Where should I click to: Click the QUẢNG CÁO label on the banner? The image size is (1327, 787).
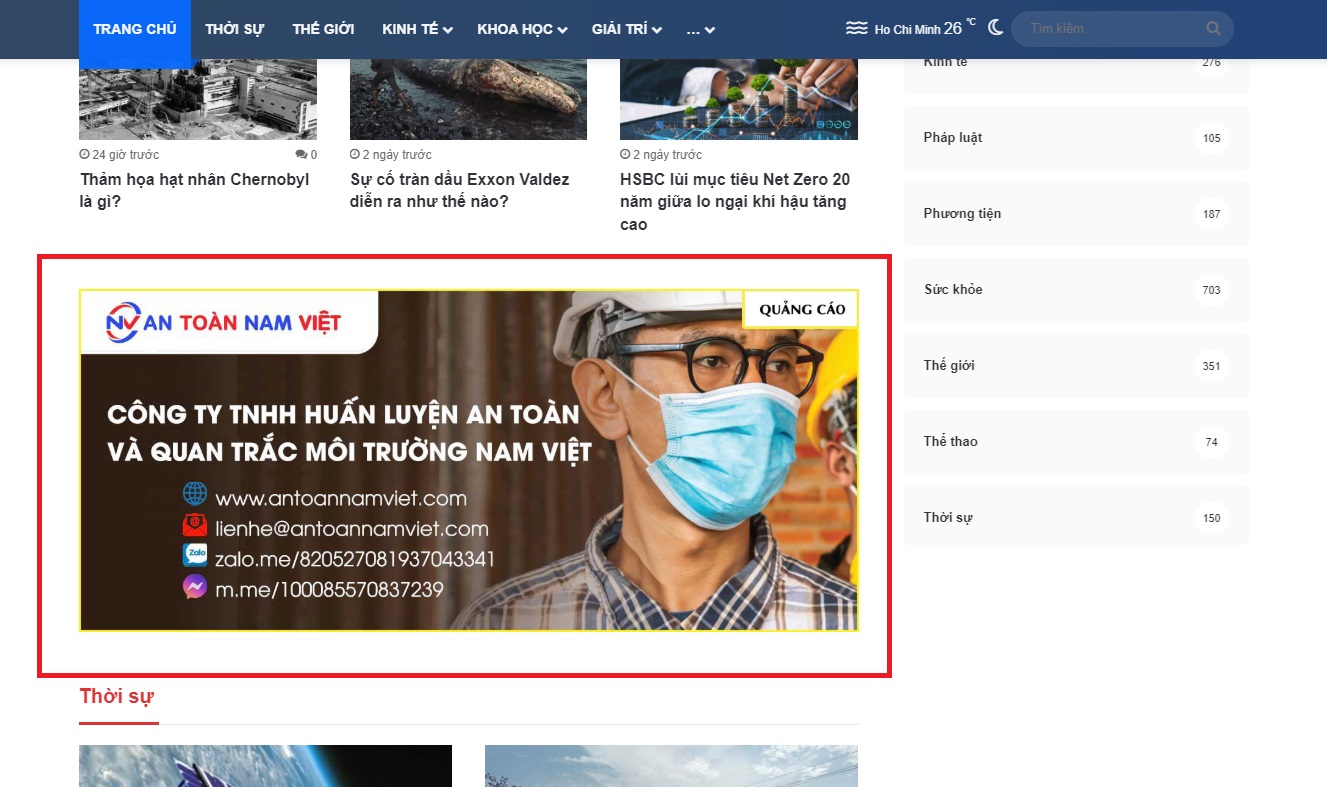pyautogui.click(x=802, y=309)
